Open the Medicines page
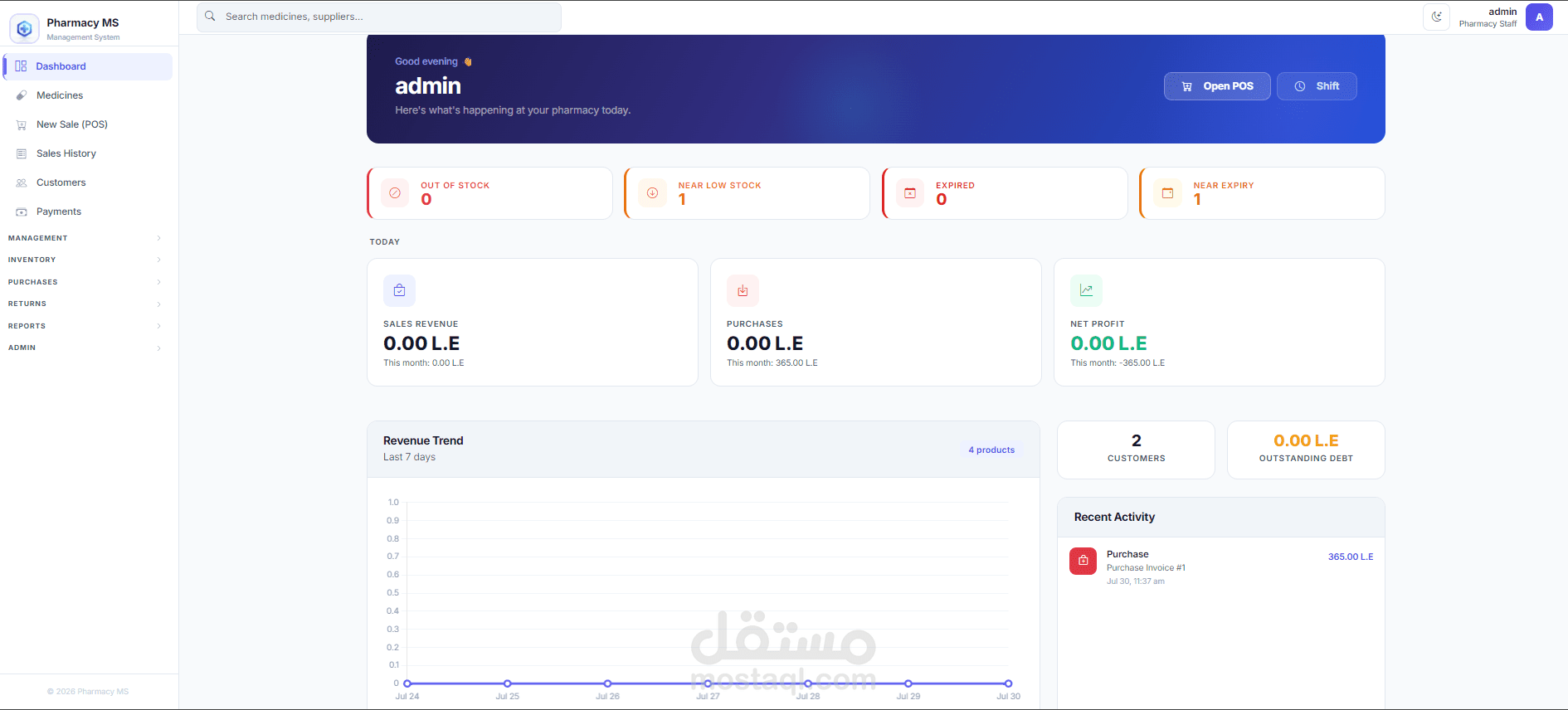Viewport: 1568px width, 710px height. [x=88, y=95]
